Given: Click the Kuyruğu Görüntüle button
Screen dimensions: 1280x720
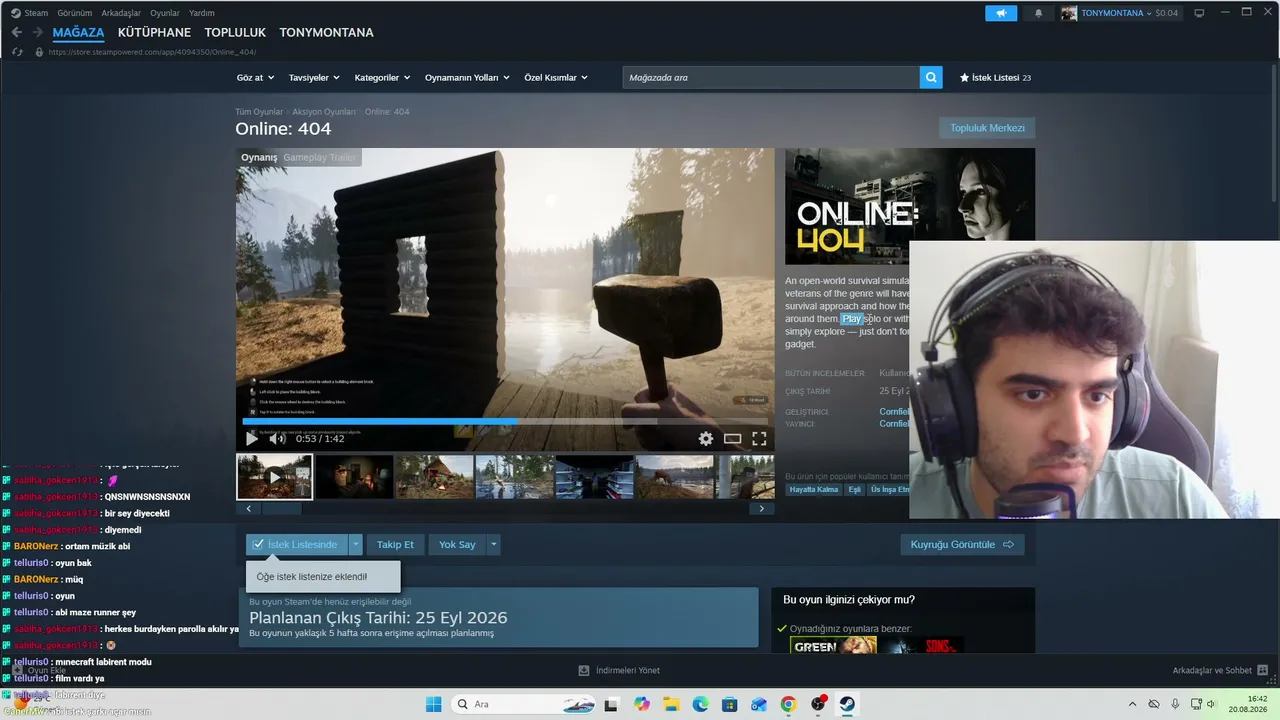Looking at the screenshot, I should pyautogui.click(x=962, y=544).
